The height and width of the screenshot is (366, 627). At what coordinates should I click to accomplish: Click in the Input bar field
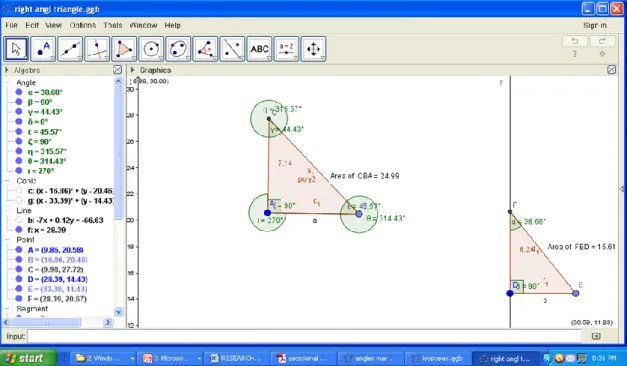click(x=304, y=336)
